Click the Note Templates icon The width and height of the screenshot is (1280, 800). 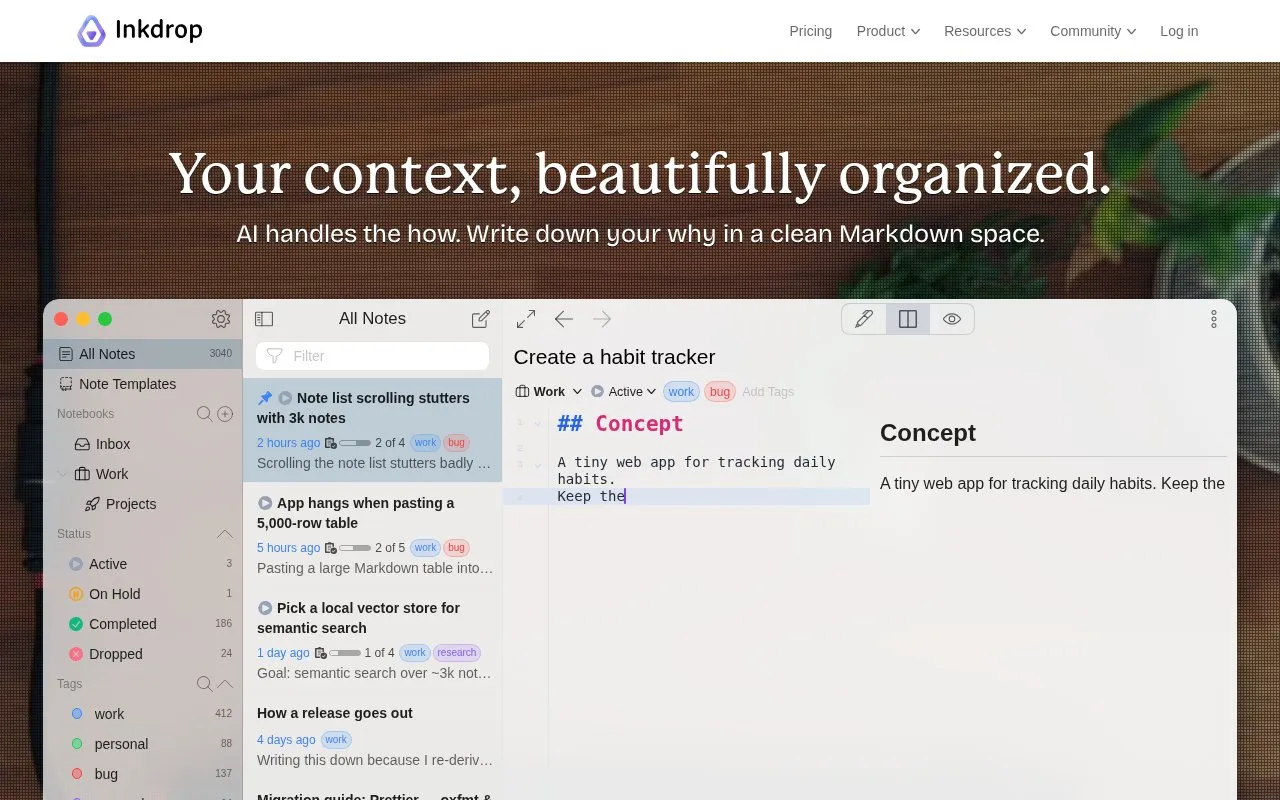tap(66, 384)
